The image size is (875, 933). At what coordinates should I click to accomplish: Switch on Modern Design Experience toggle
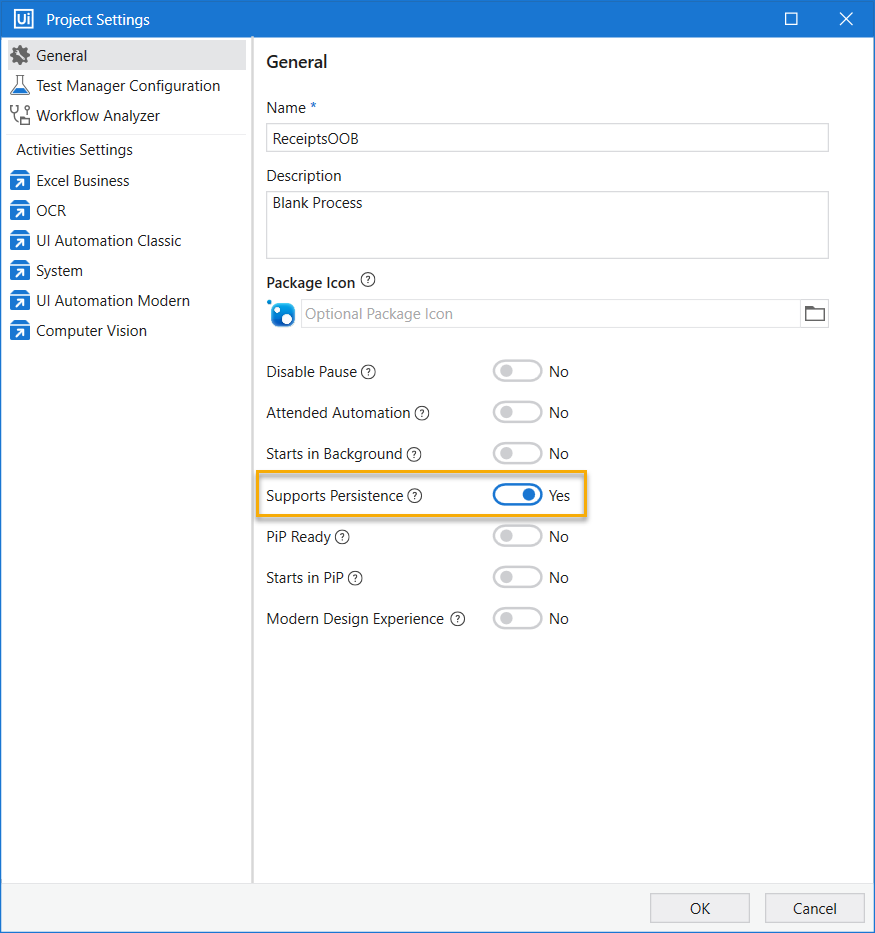point(517,619)
